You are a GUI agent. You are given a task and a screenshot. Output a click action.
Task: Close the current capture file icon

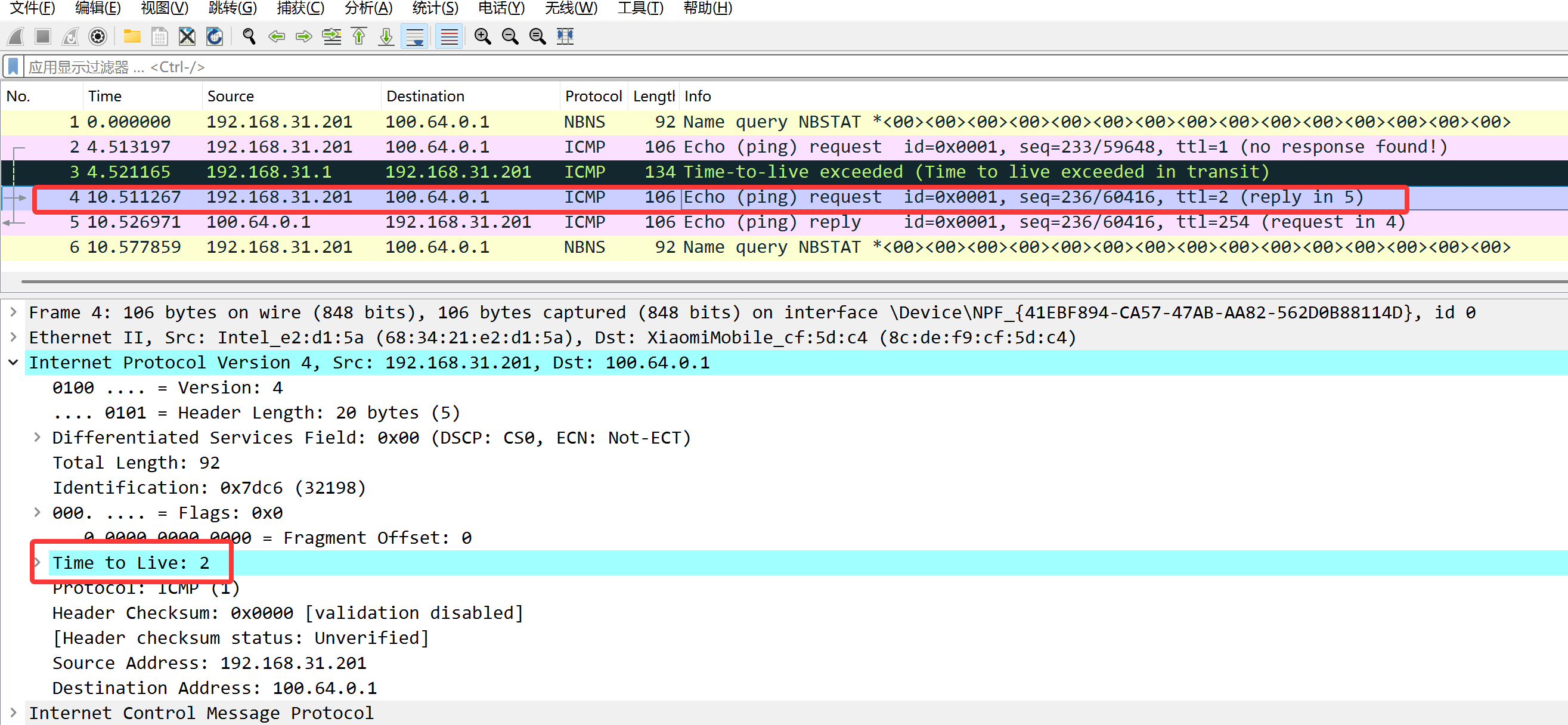[187, 36]
